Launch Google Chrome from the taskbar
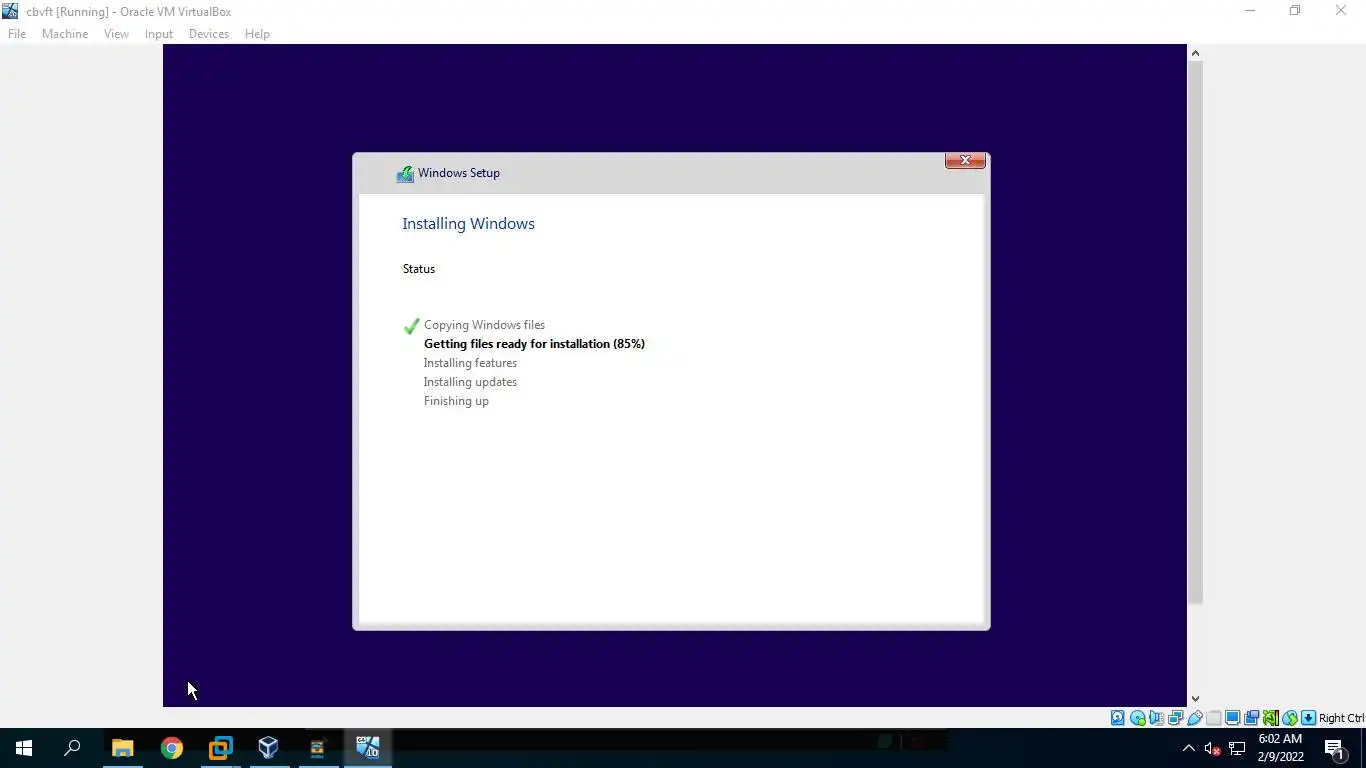 (172, 748)
